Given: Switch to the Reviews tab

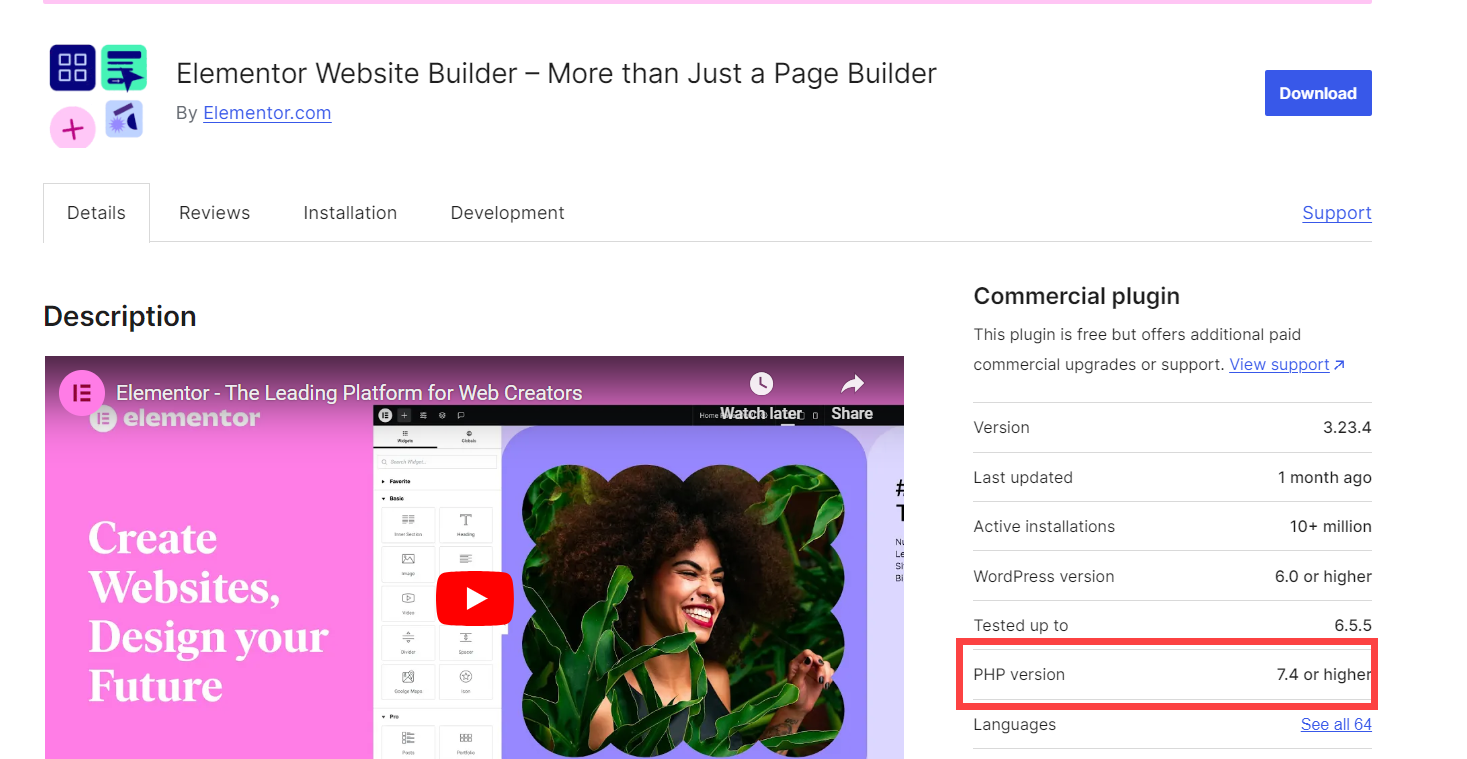Looking at the screenshot, I should coord(214,213).
